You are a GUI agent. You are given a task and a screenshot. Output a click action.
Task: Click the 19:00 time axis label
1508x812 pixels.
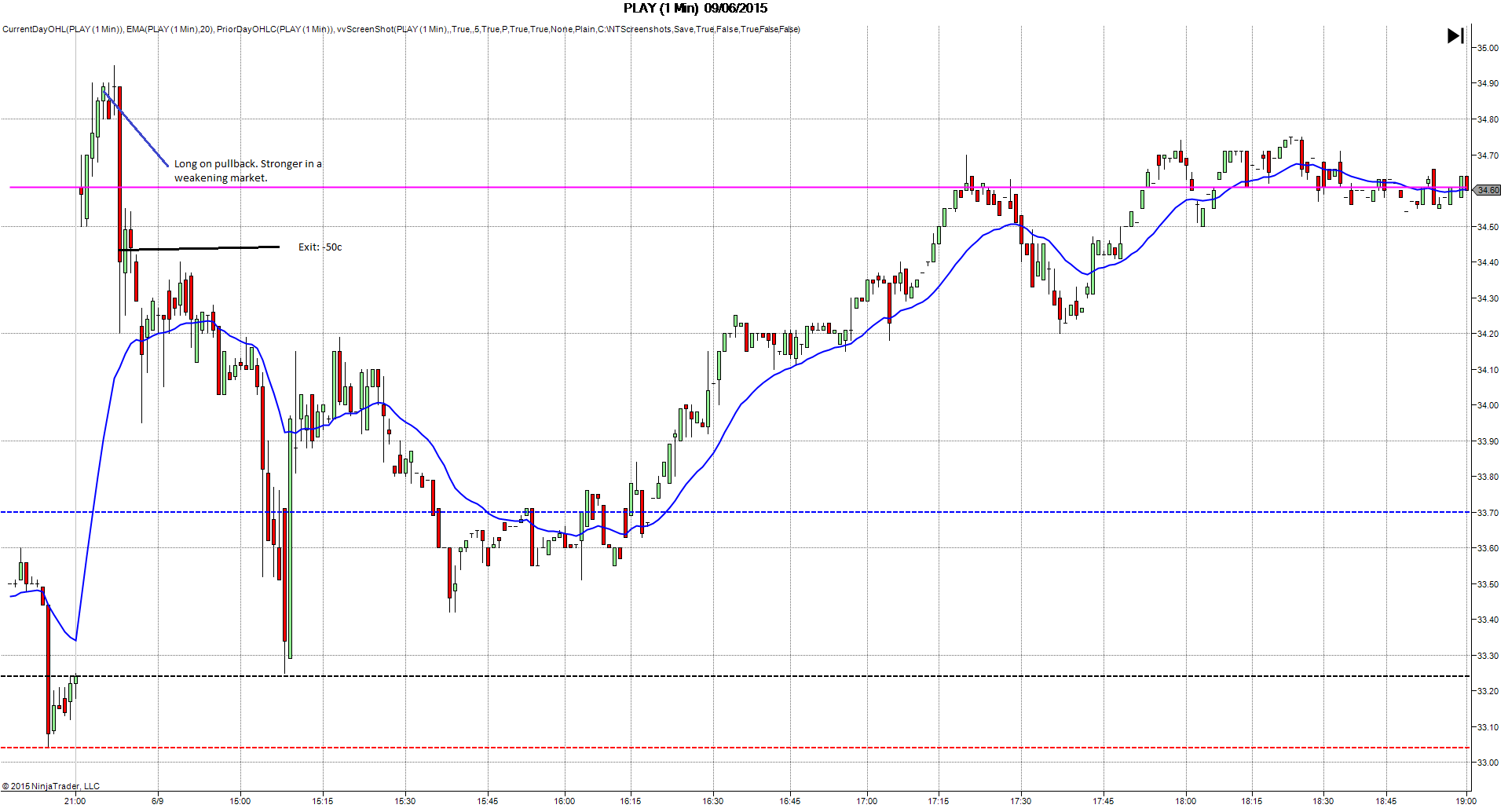click(1466, 801)
